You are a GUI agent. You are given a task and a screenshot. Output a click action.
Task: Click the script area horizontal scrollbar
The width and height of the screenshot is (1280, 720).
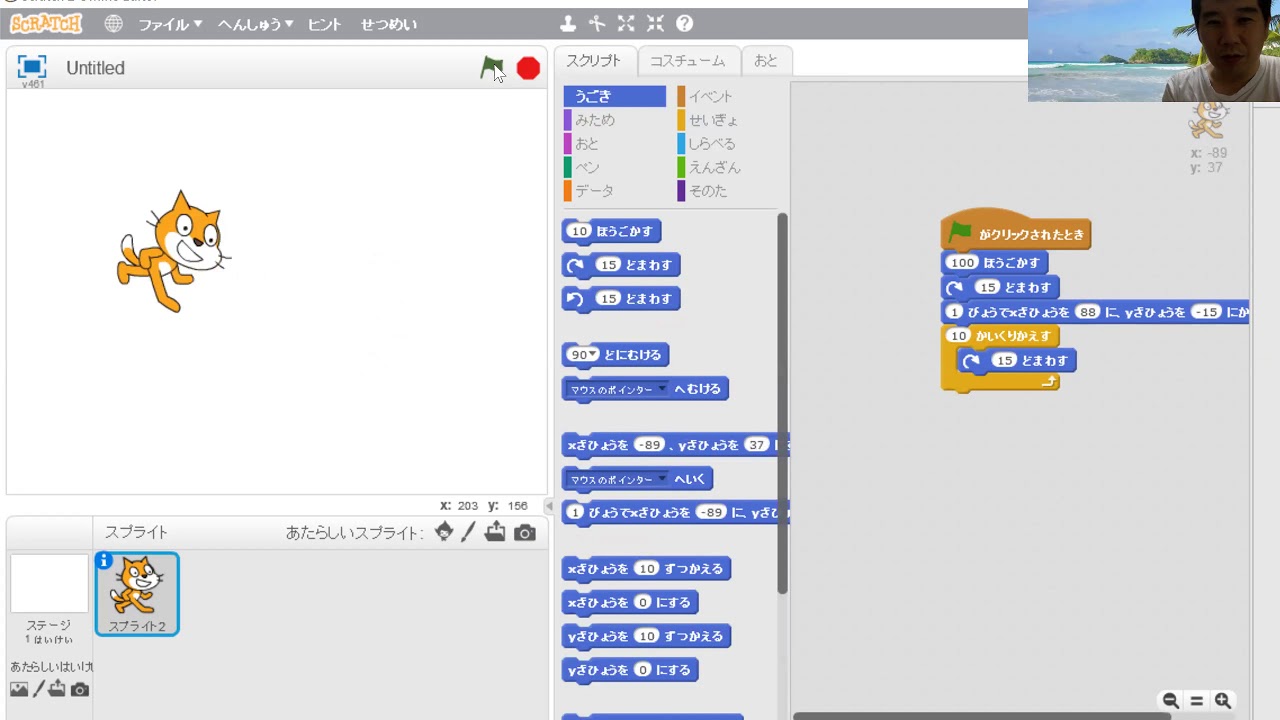[x=984, y=716]
